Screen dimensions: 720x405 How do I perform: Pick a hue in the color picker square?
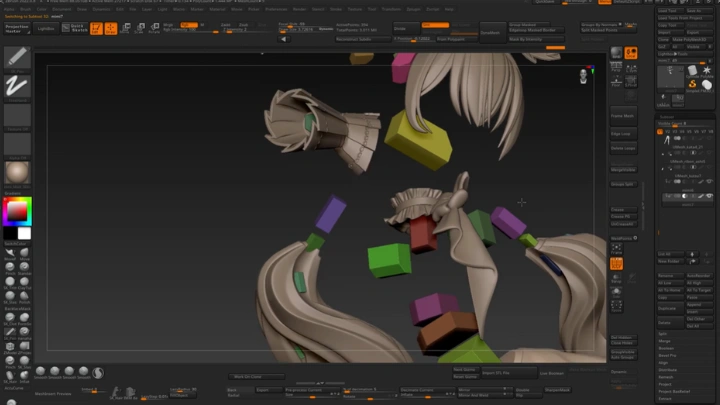17,211
